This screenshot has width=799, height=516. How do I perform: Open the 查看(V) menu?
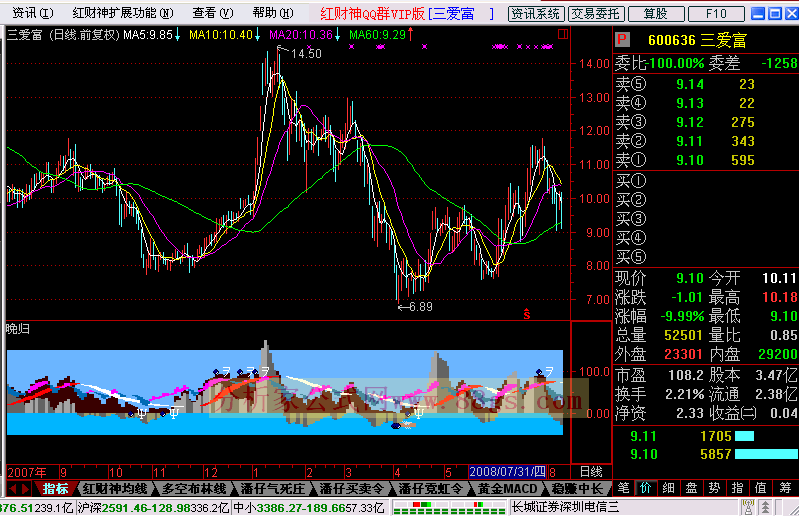[212, 12]
